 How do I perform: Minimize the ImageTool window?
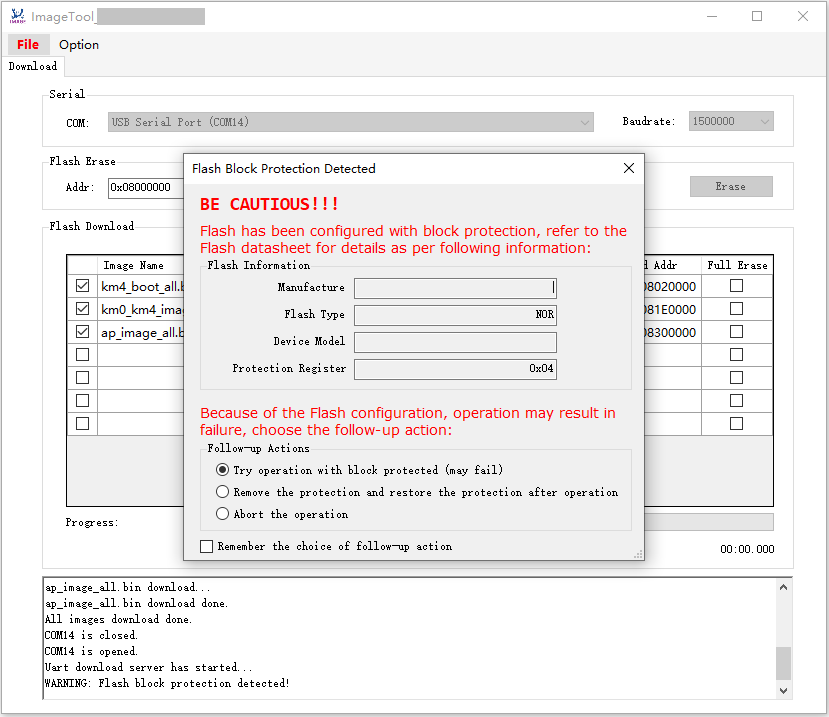coord(711,16)
